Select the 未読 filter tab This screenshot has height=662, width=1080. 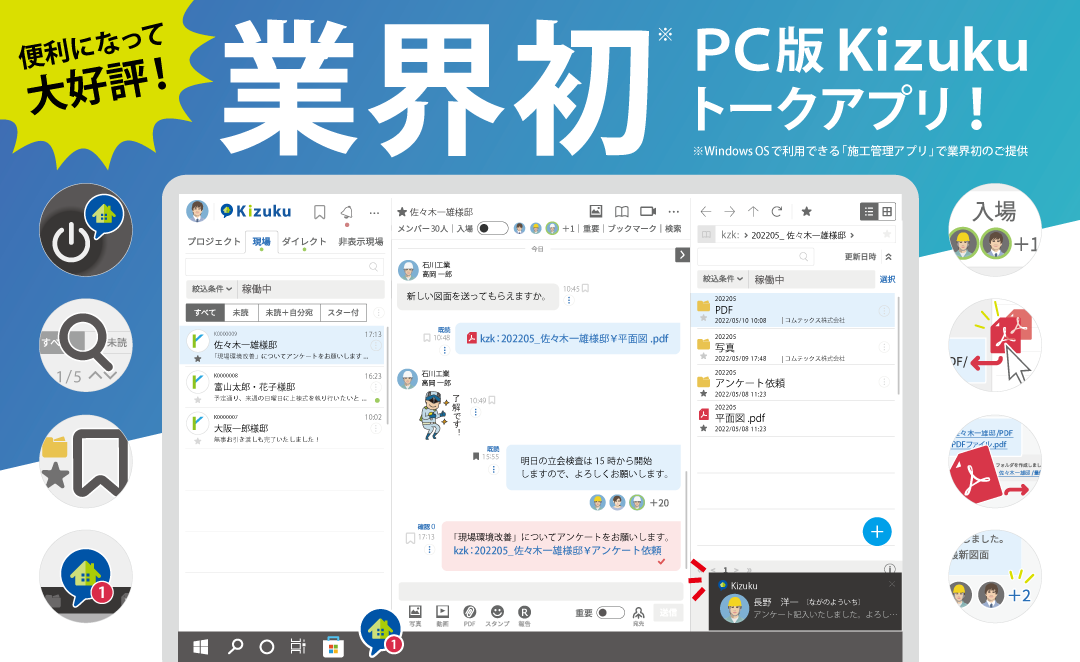[x=243, y=311]
